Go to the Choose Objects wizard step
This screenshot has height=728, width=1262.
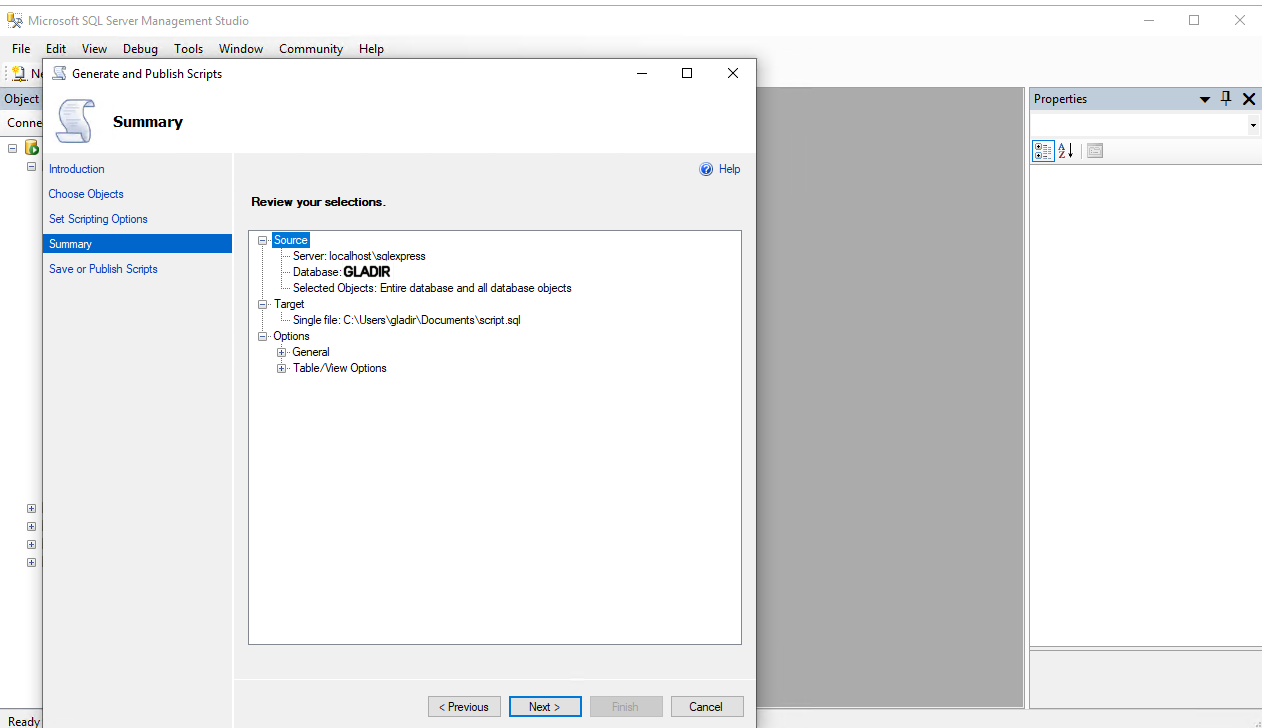(86, 194)
